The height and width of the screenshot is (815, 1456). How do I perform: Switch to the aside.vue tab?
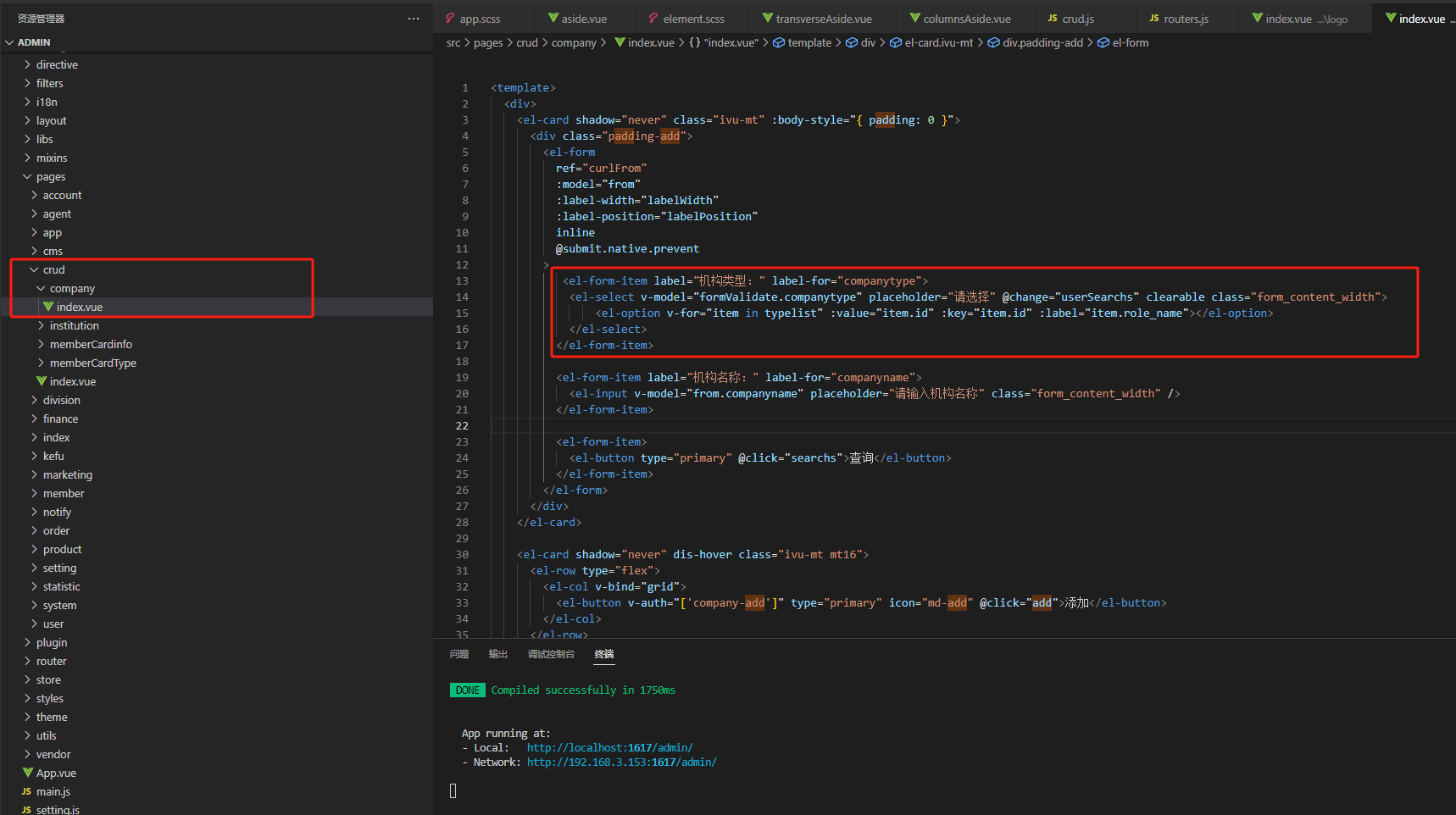[x=584, y=19]
